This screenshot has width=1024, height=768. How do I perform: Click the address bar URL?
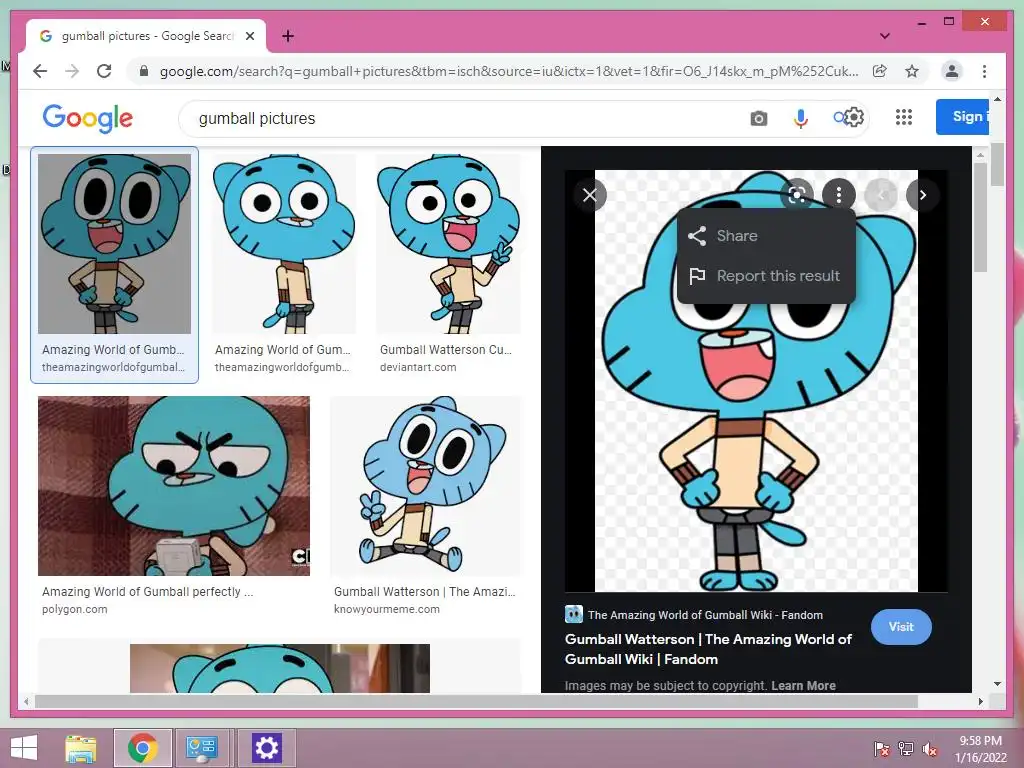click(x=509, y=71)
